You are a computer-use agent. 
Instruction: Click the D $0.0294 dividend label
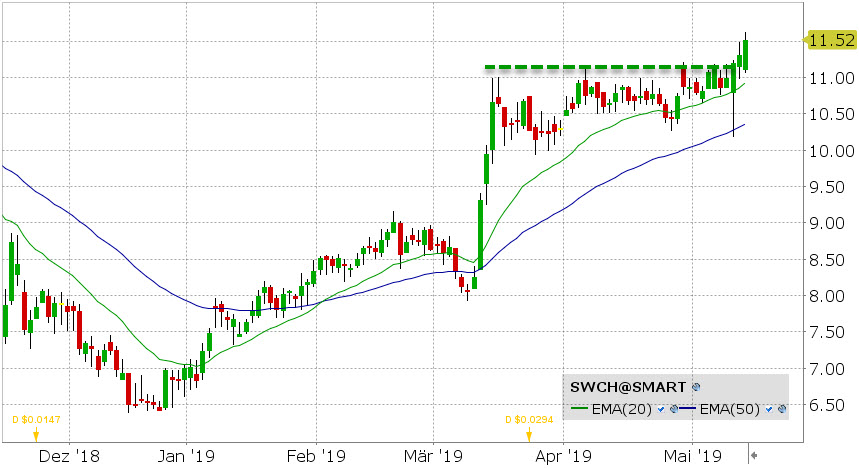pyautogui.click(x=529, y=420)
